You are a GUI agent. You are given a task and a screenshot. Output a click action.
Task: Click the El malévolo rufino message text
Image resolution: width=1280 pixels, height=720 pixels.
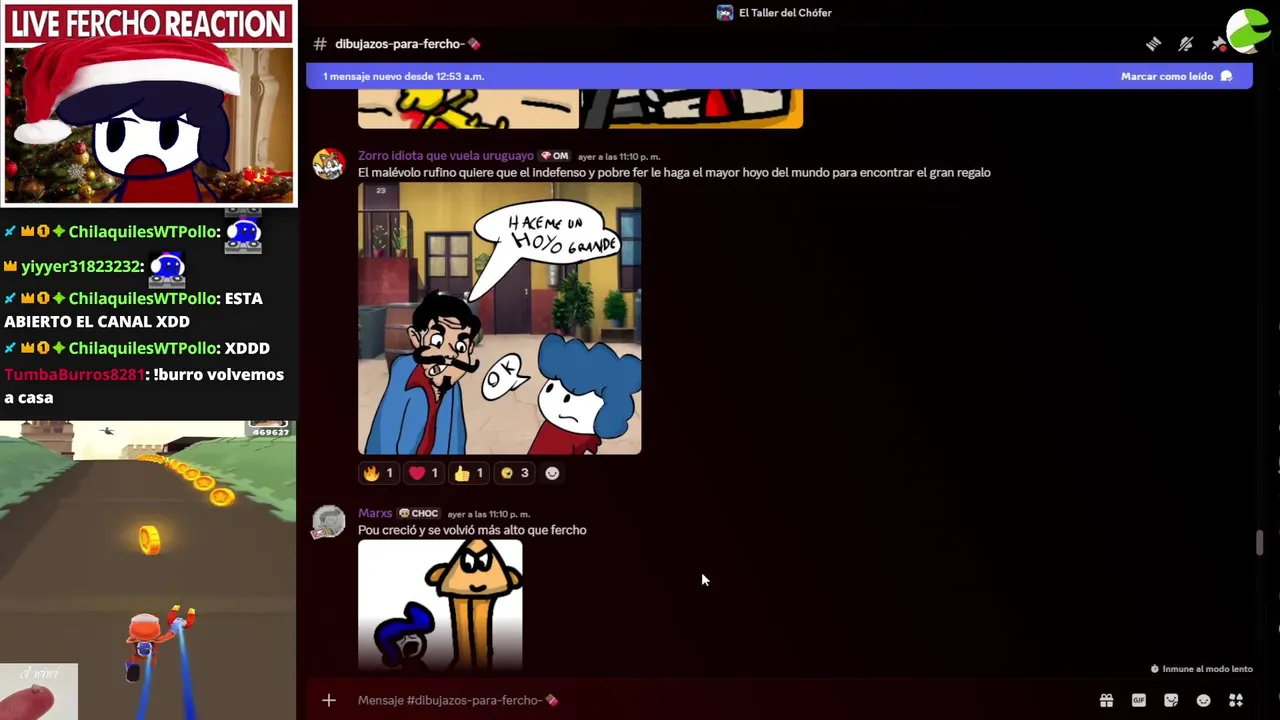(674, 173)
